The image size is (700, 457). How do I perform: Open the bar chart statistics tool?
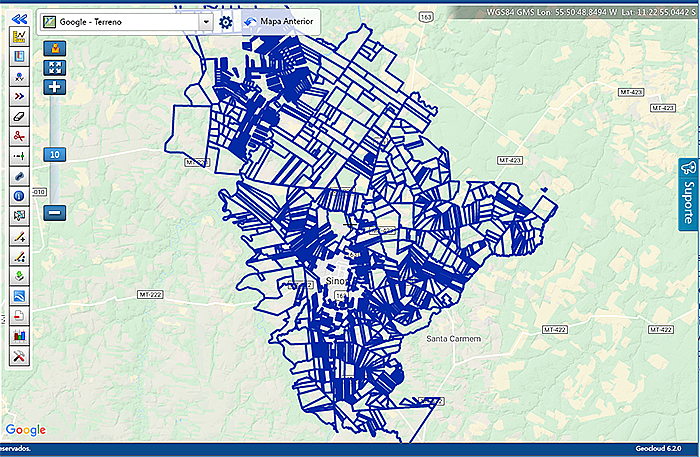coord(19,336)
